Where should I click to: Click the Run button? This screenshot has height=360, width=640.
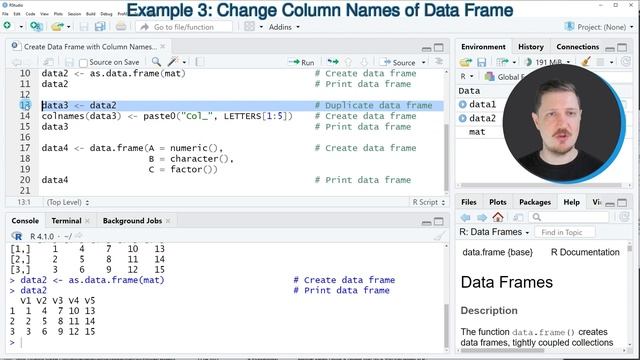coord(301,62)
